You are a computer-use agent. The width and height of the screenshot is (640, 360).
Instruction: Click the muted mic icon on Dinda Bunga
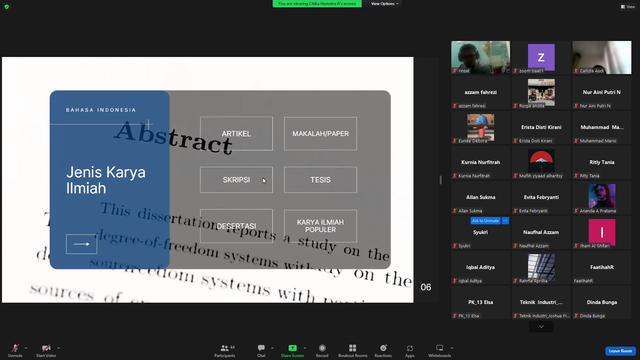click(576, 316)
